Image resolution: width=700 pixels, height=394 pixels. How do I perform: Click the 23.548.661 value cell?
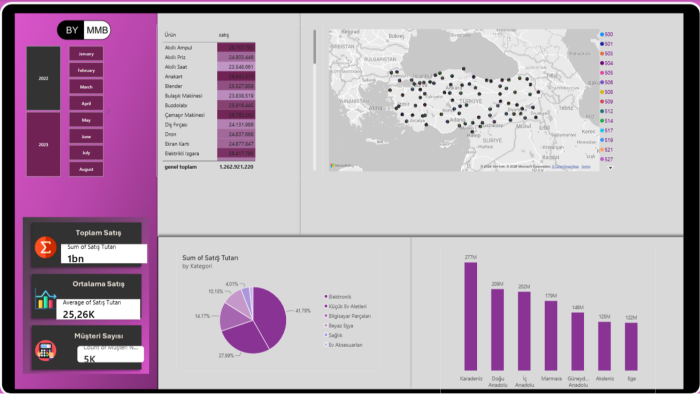[x=236, y=67]
